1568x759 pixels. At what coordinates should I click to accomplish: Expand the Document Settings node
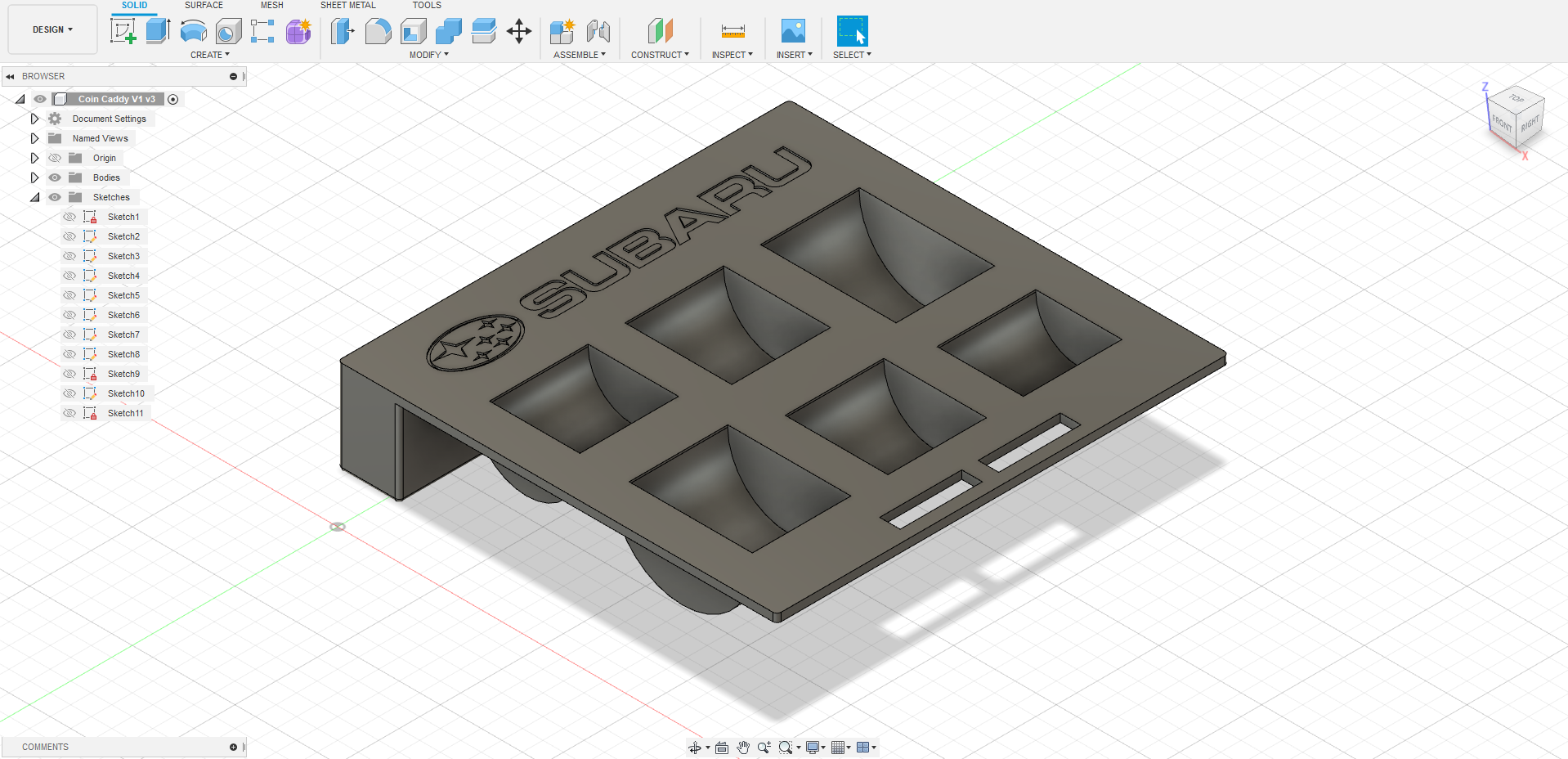click(34, 119)
